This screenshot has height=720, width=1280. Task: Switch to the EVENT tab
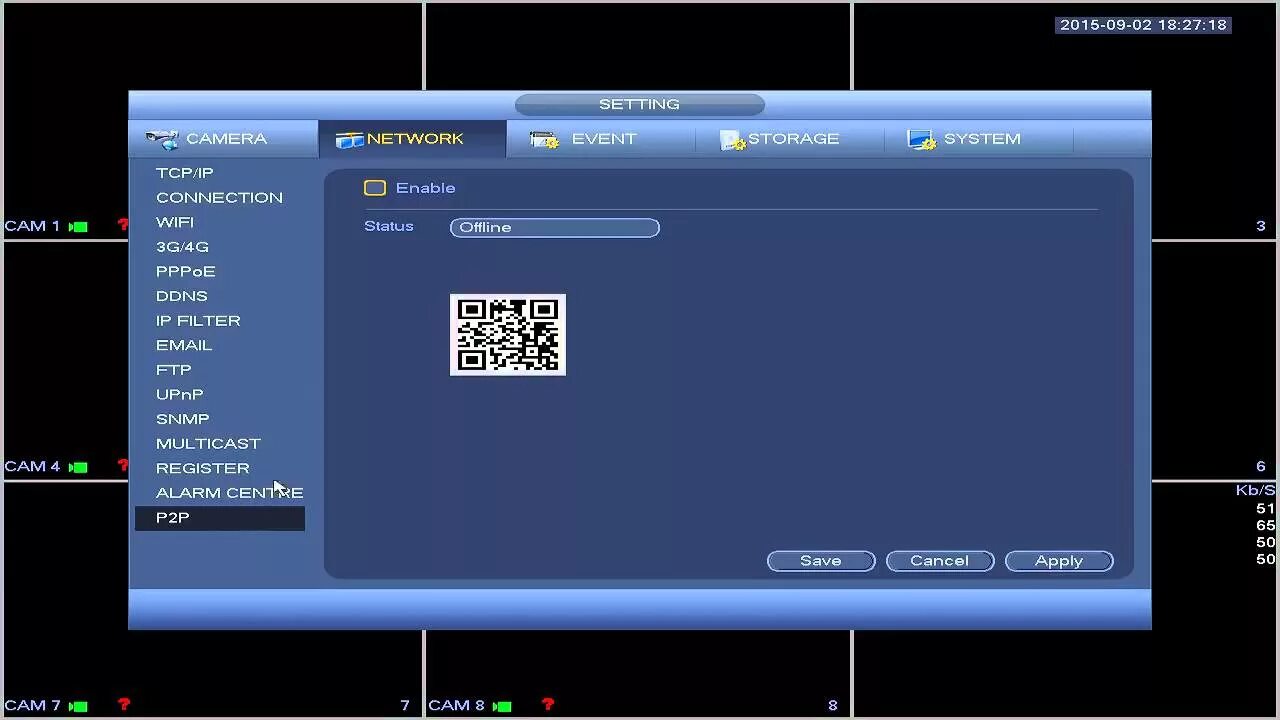point(600,139)
